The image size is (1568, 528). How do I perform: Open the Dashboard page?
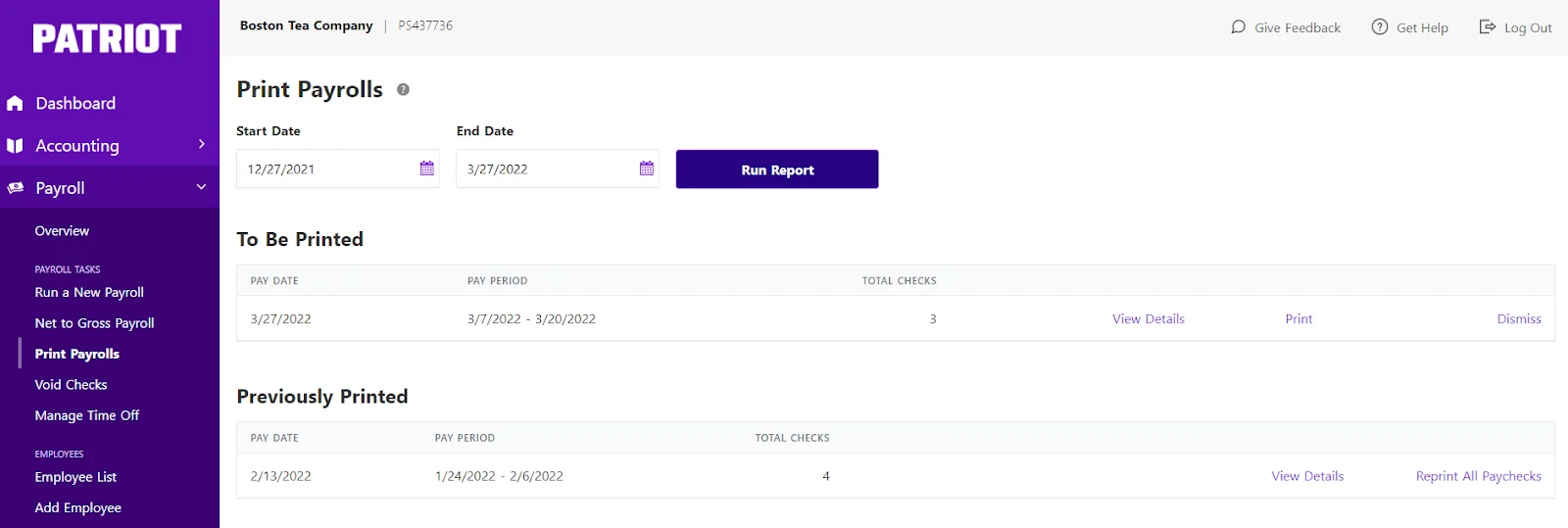point(75,103)
